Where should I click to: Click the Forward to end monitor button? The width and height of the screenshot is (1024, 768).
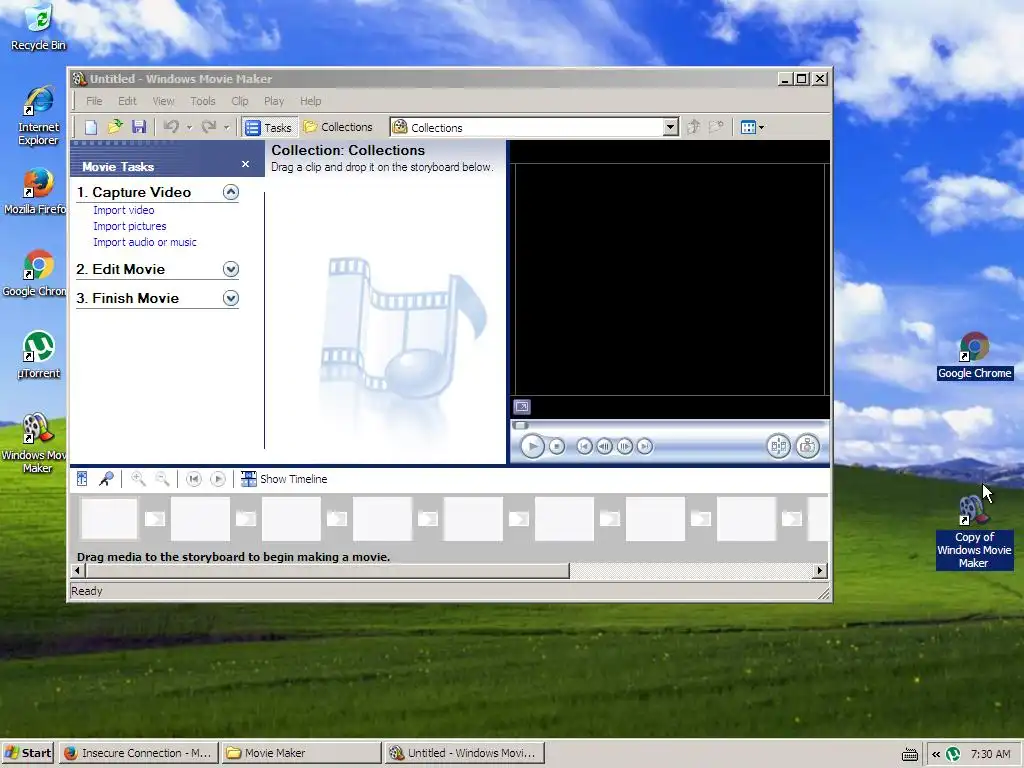[645, 446]
